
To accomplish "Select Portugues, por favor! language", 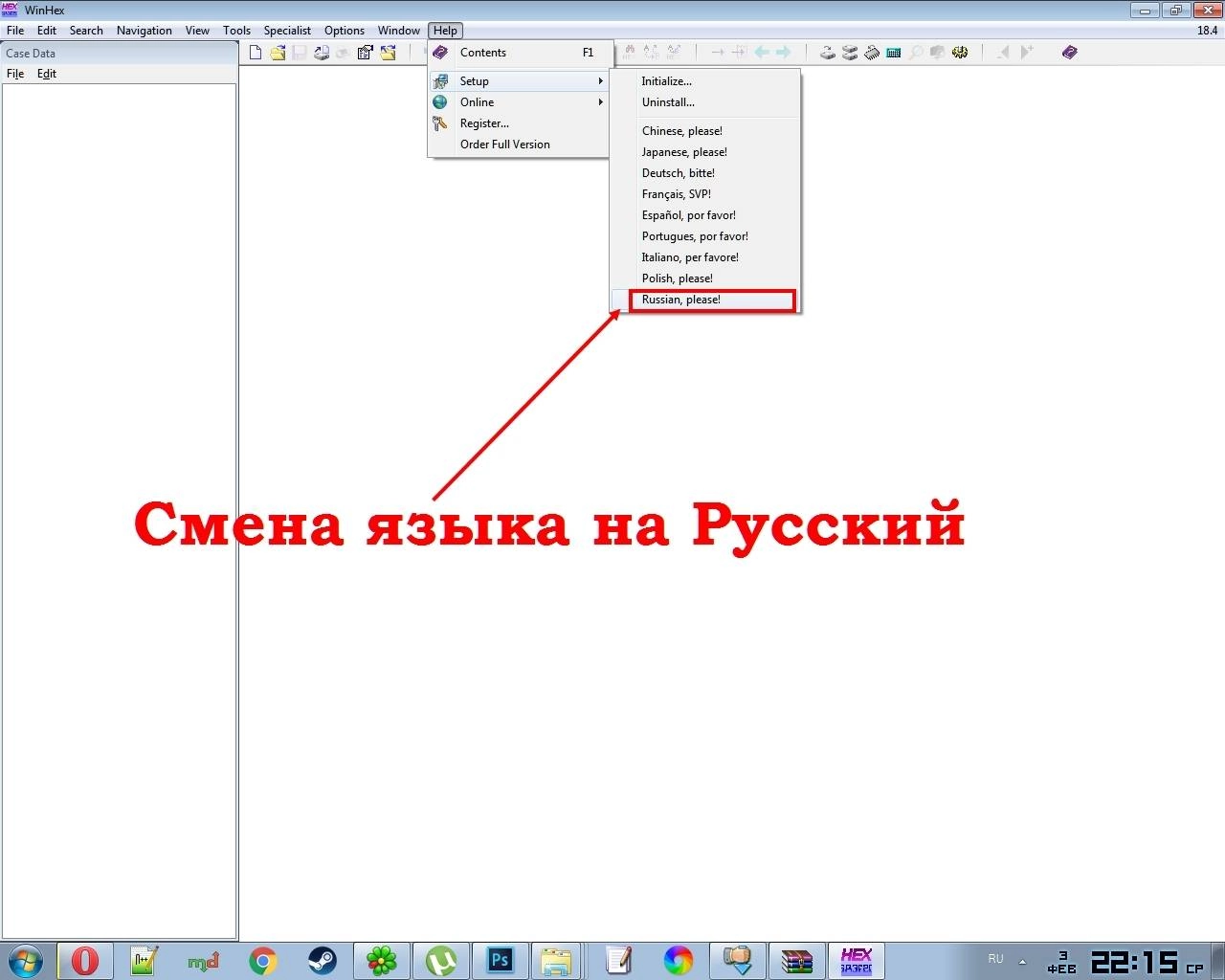I will [705, 236].
